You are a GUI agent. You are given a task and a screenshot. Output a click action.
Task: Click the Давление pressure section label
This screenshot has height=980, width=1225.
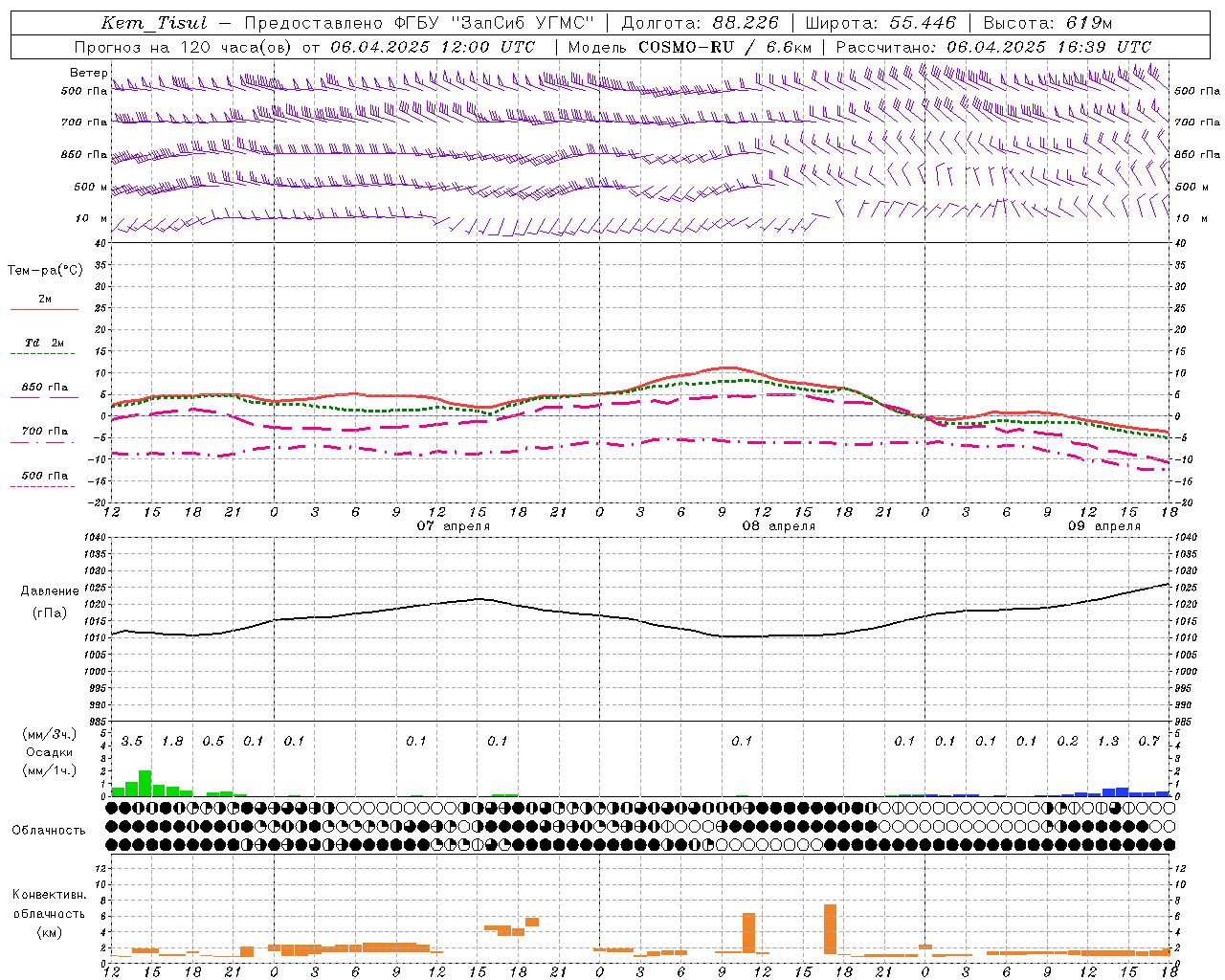pos(50,591)
